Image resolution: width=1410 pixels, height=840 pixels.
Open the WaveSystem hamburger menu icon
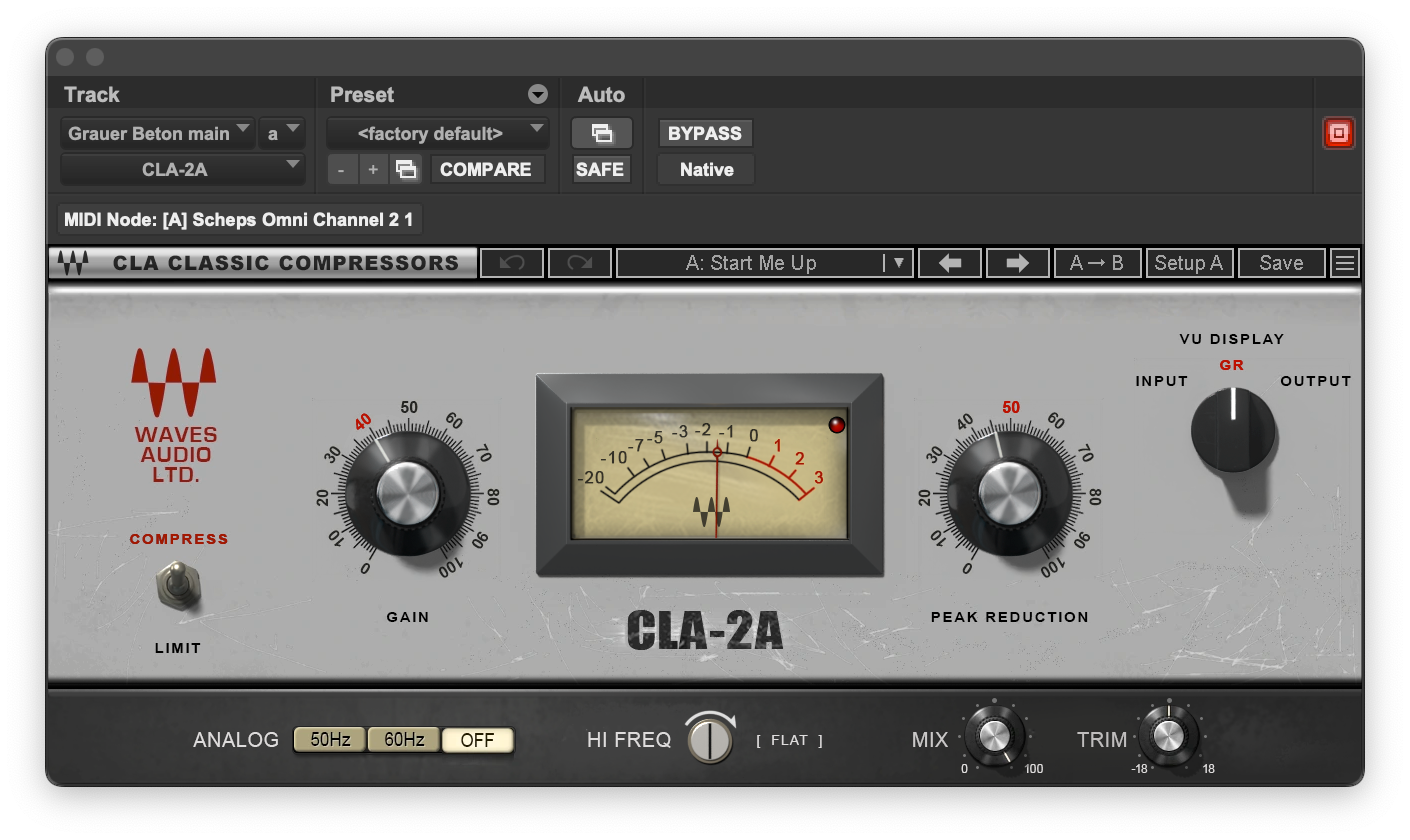1345,262
